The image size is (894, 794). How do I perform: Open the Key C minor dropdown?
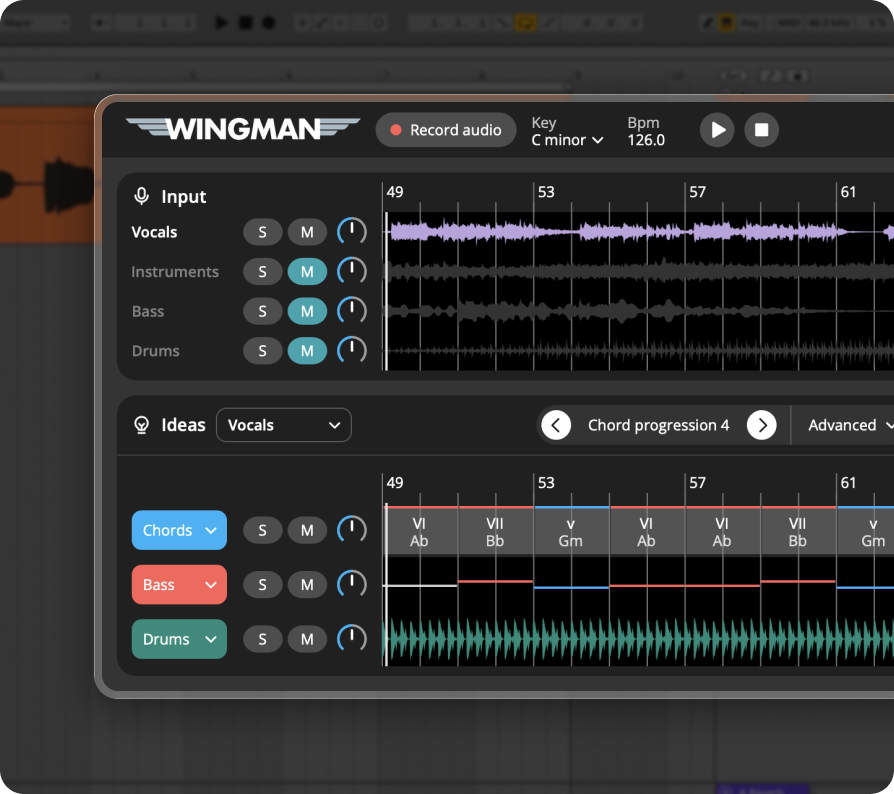pos(567,140)
